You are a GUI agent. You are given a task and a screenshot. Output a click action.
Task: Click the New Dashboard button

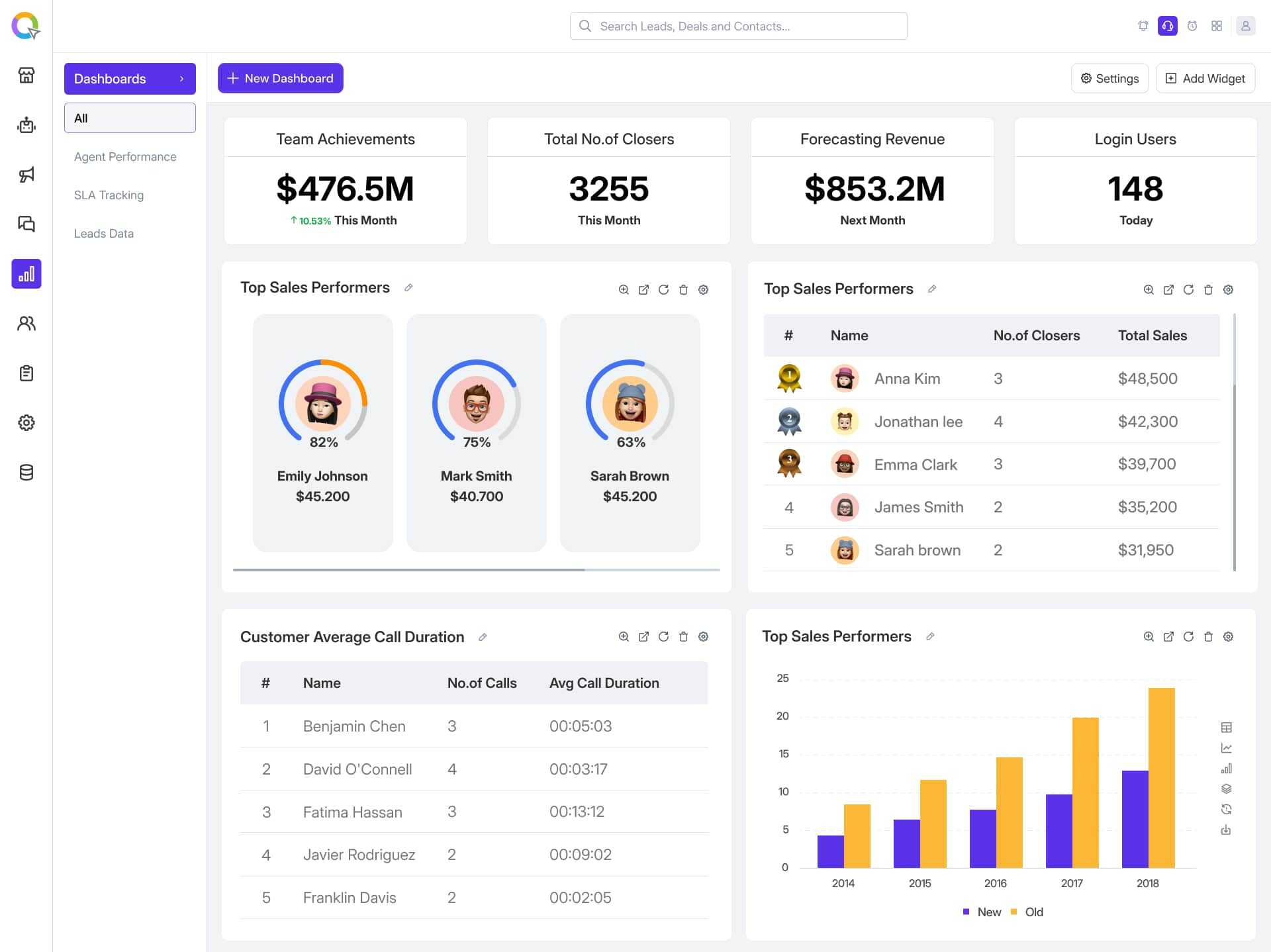pyautogui.click(x=280, y=78)
